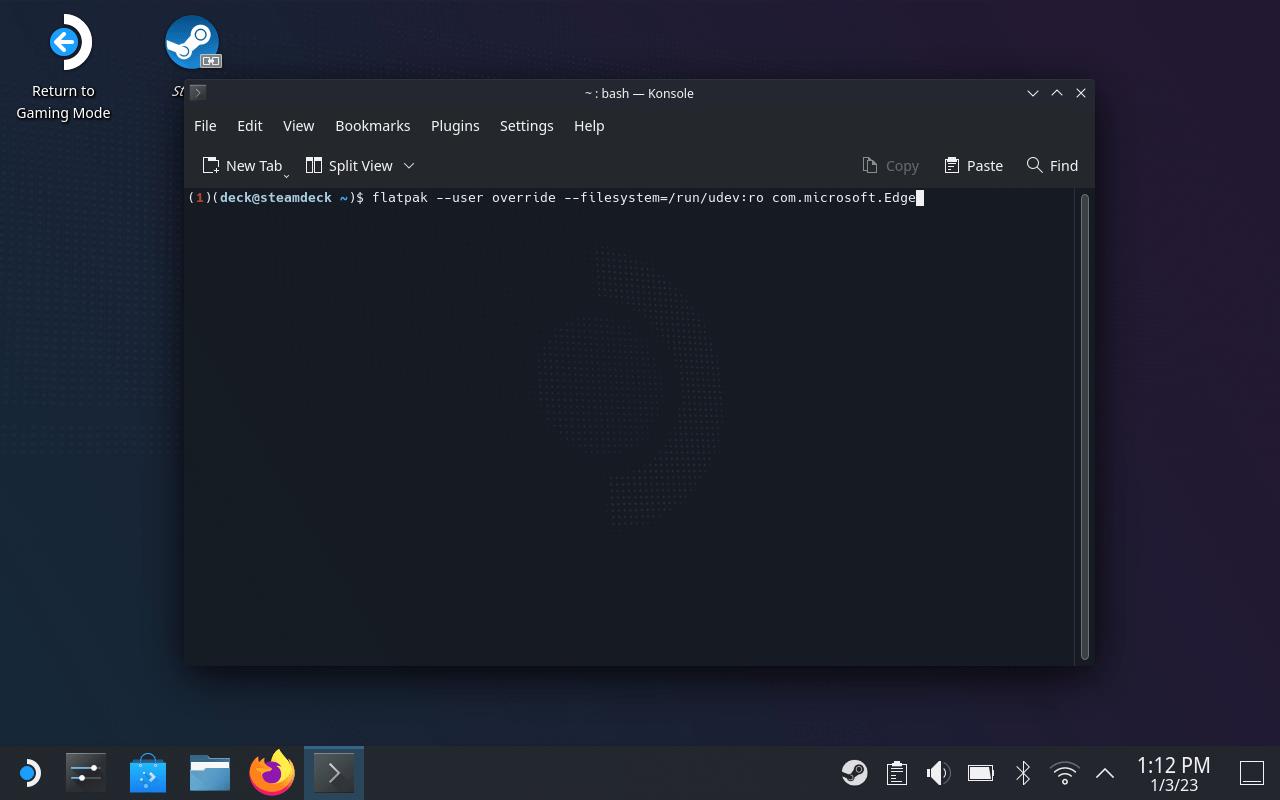Open the volume control tray icon

pyautogui.click(x=938, y=773)
